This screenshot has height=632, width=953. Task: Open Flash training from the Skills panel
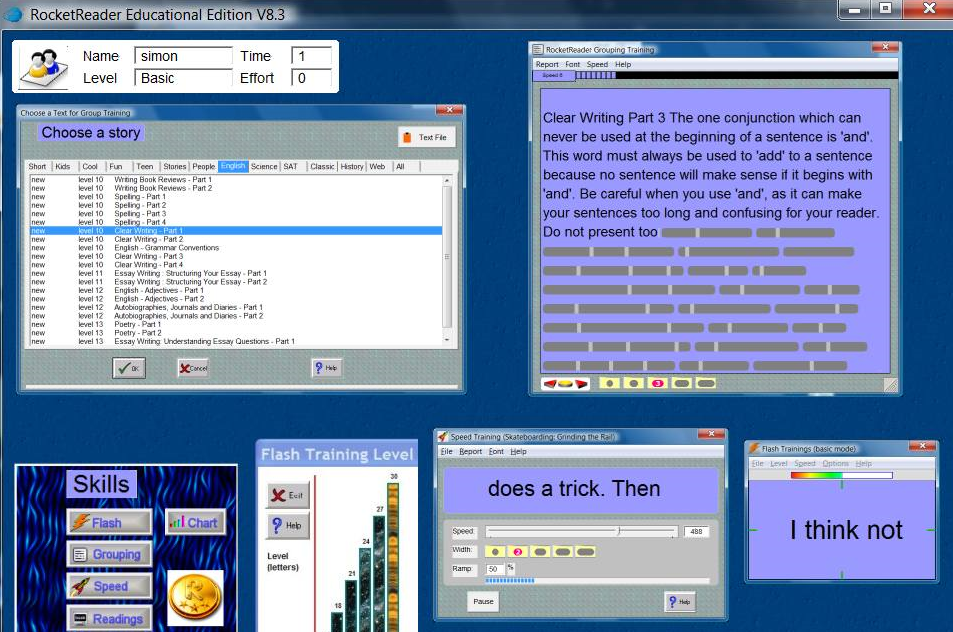[x=109, y=523]
